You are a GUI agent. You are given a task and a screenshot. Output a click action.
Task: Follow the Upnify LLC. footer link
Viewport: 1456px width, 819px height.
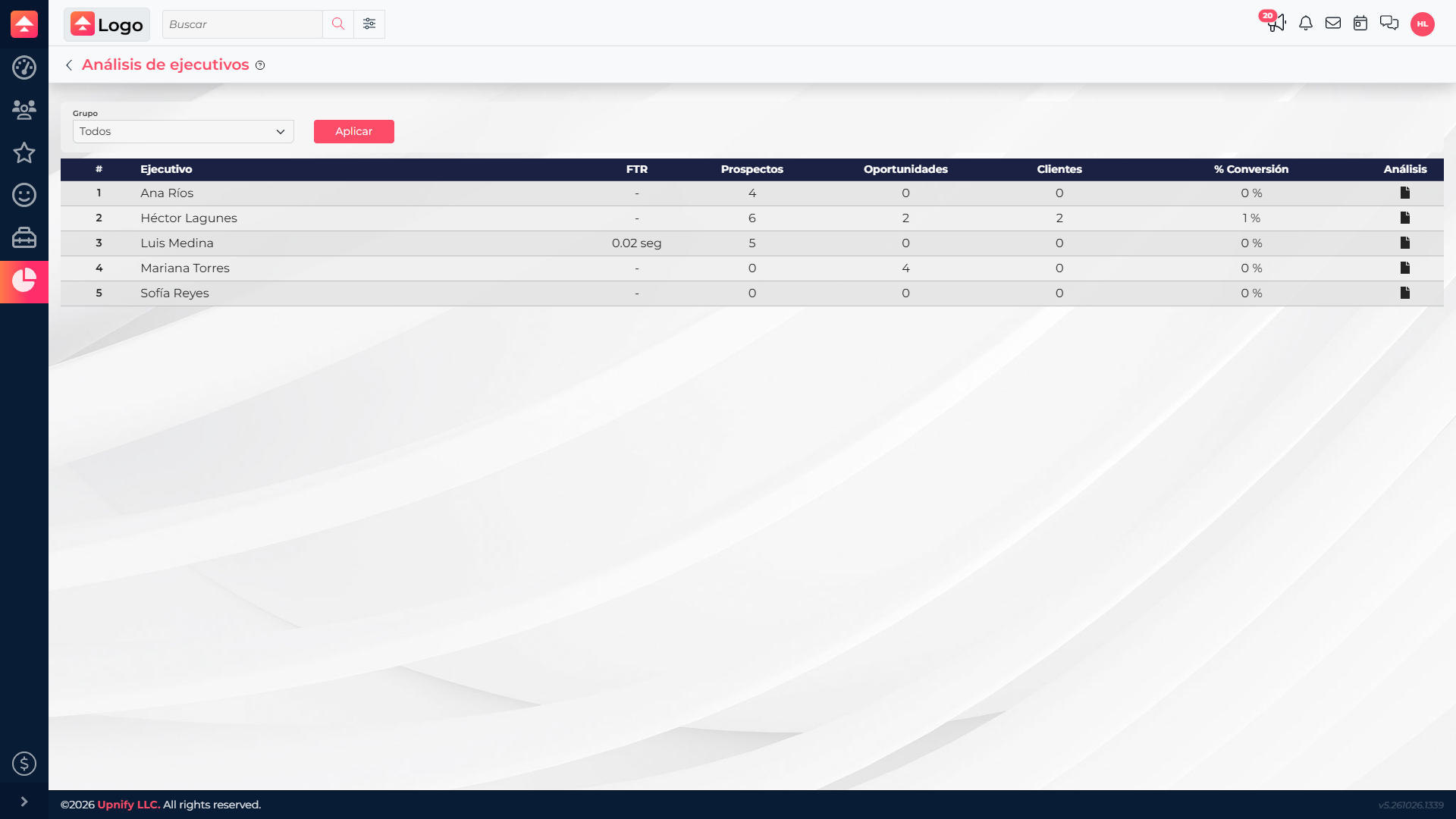click(x=129, y=805)
